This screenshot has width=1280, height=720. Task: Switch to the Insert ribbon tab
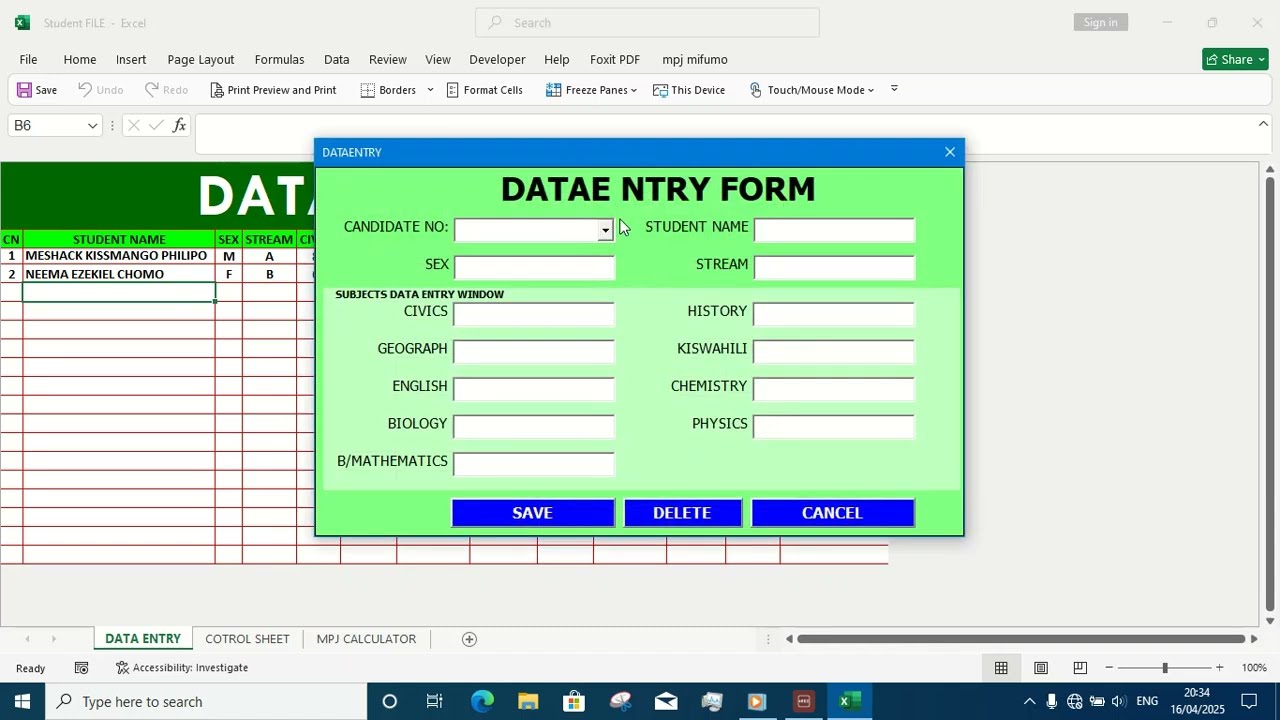131,59
